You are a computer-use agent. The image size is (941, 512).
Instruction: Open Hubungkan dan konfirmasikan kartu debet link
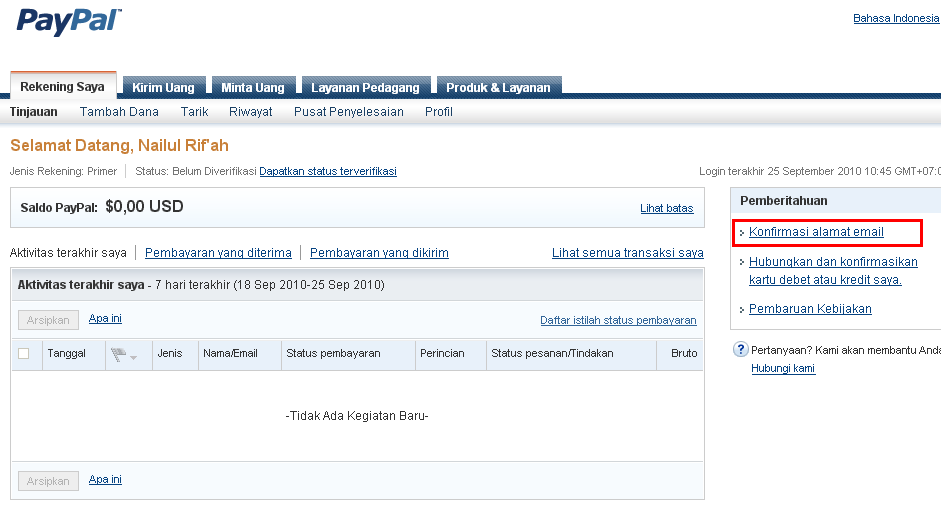(x=833, y=271)
